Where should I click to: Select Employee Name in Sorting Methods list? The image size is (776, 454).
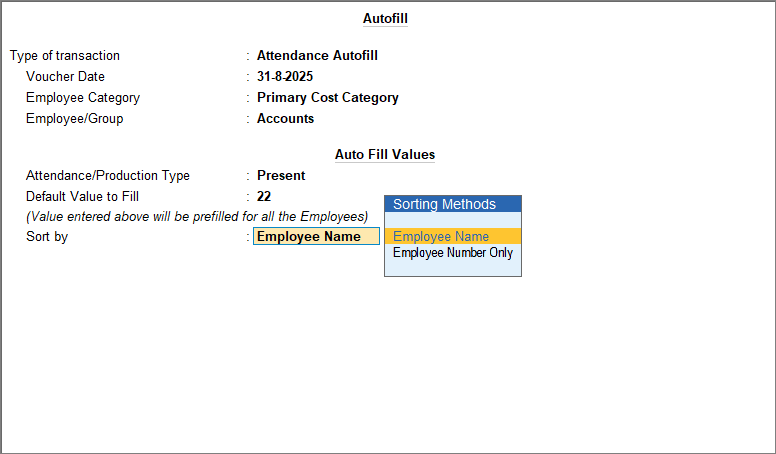point(441,237)
